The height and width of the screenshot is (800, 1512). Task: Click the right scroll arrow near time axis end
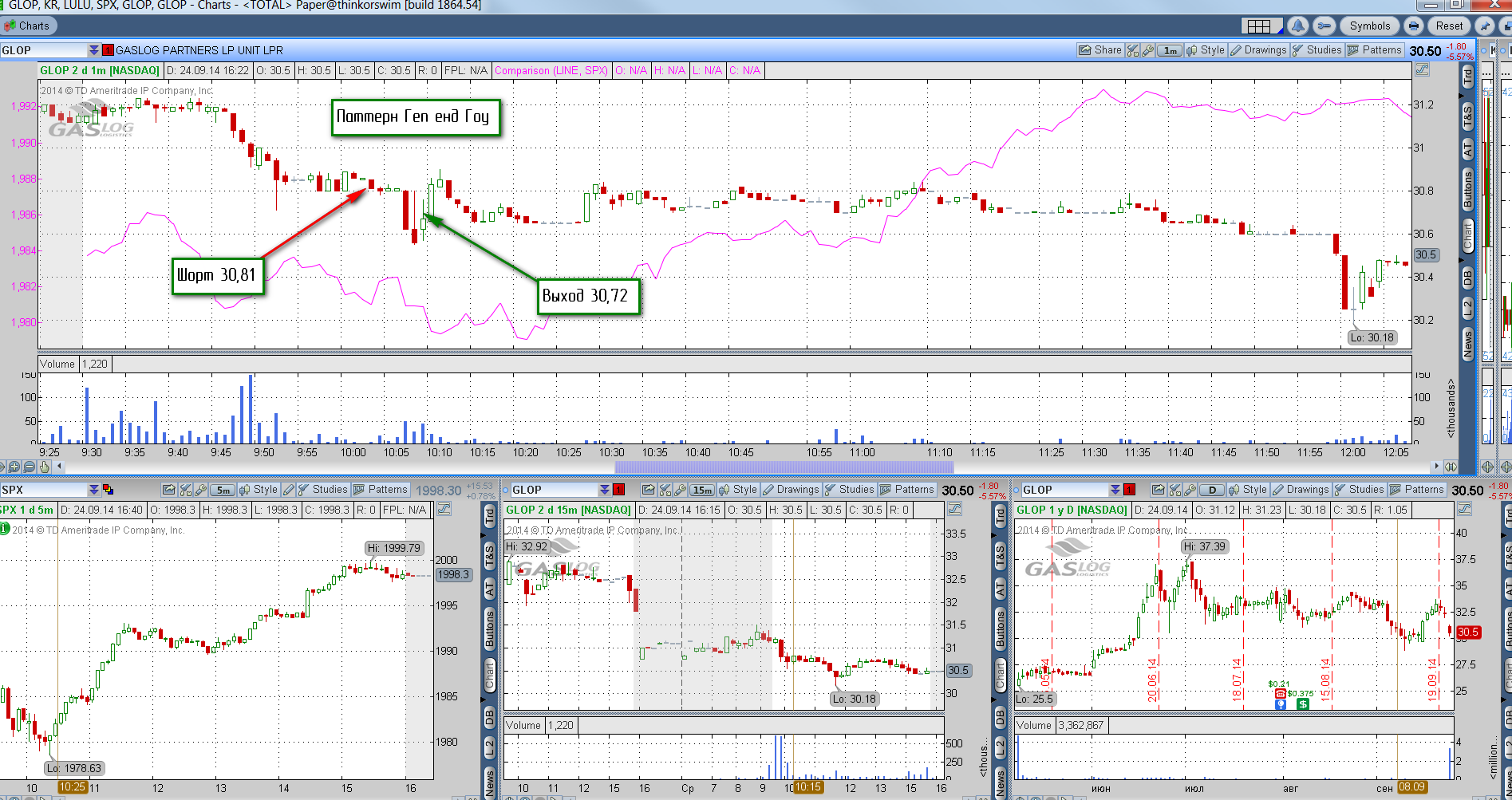coord(1436,466)
